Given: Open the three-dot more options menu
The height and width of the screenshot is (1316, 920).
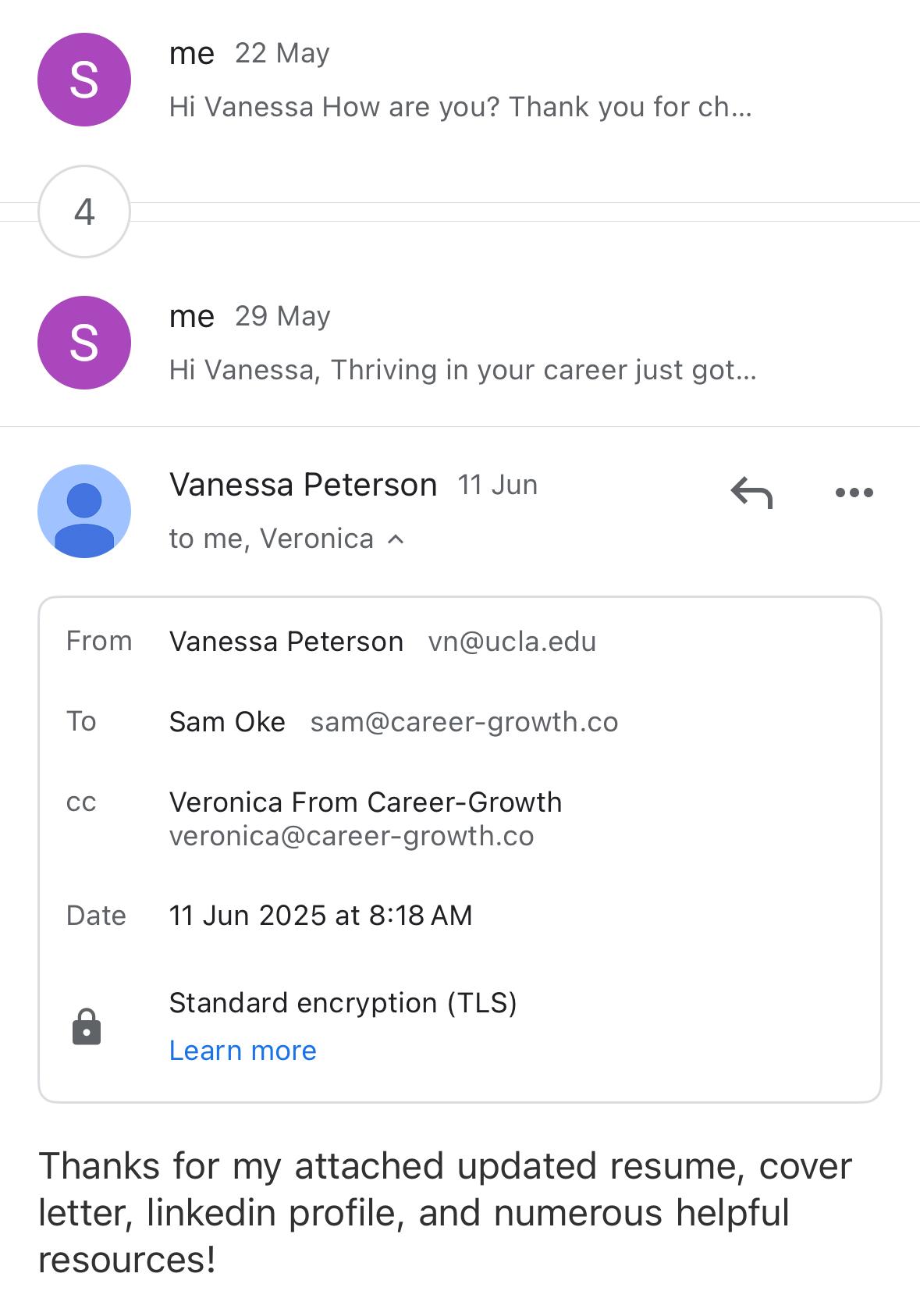Looking at the screenshot, I should coord(854,493).
